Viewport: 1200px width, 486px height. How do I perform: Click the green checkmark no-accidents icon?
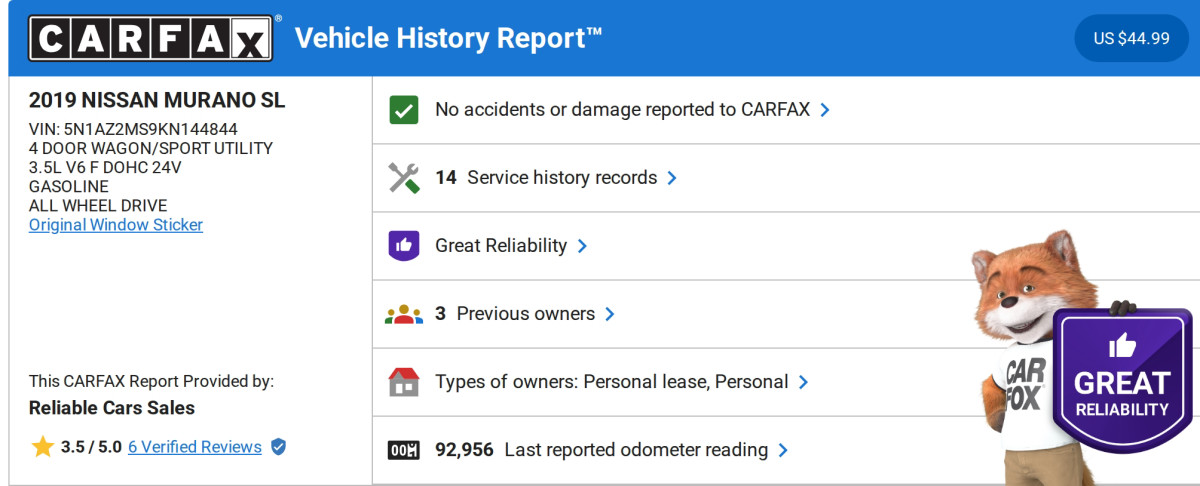(404, 110)
